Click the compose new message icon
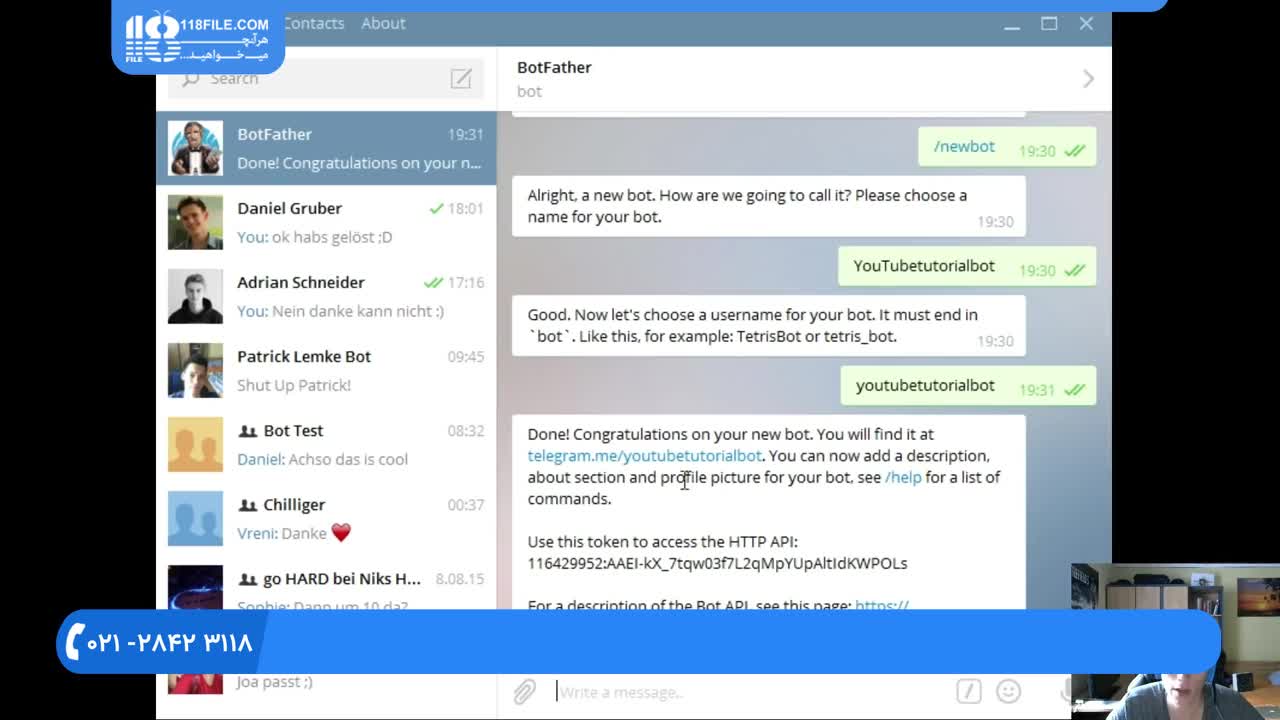Image resolution: width=1280 pixels, height=720 pixels. point(461,79)
